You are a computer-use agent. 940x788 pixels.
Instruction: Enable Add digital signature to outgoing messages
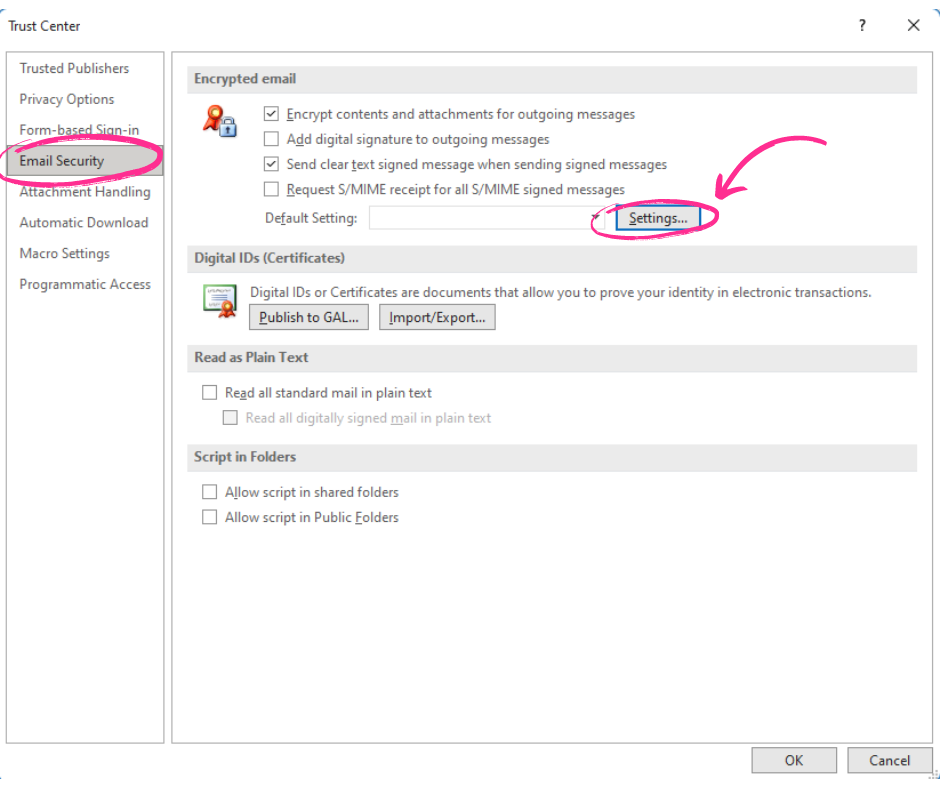coord(271,139)
